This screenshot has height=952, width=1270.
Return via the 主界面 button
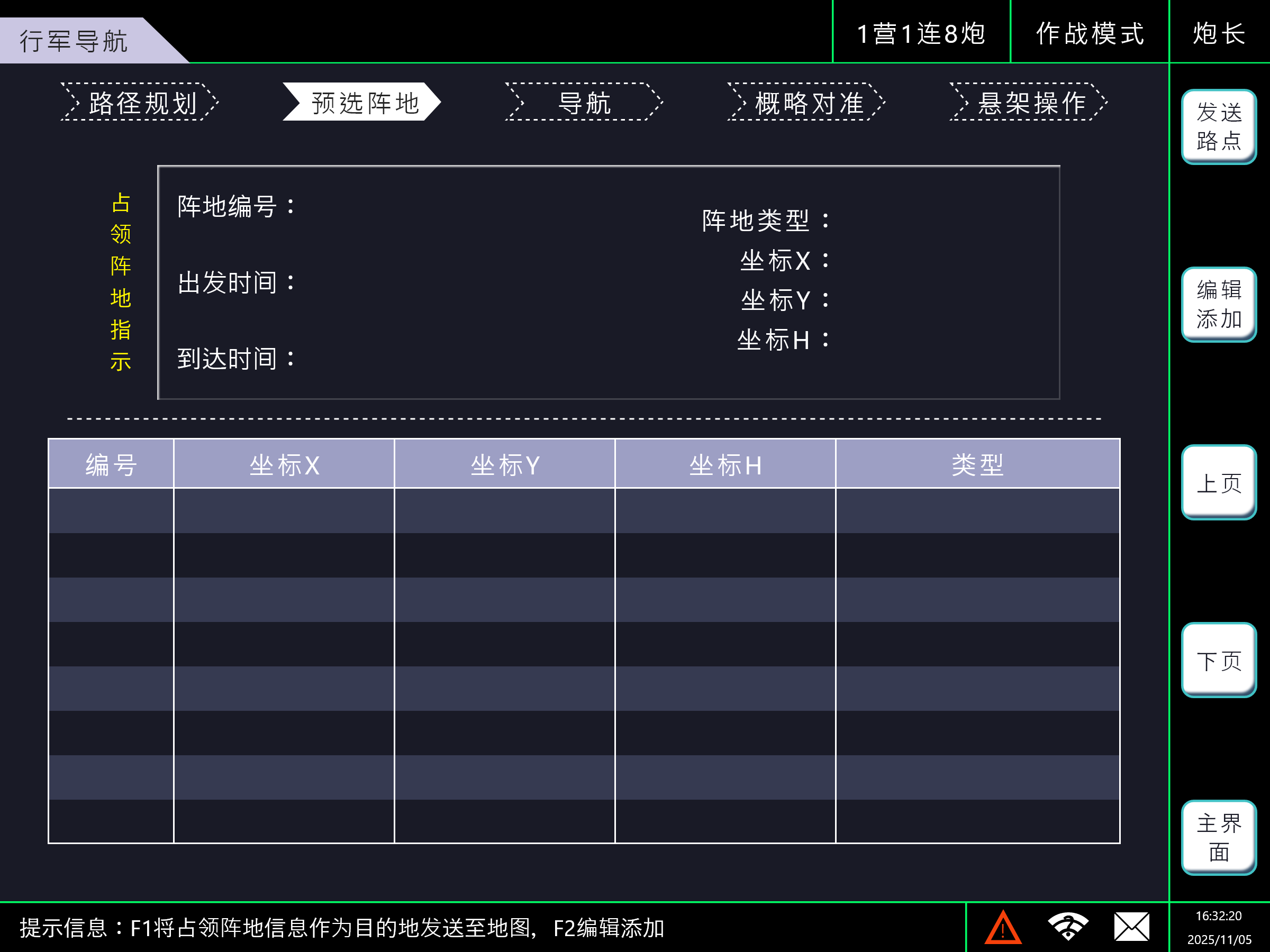pos(1218,838)
